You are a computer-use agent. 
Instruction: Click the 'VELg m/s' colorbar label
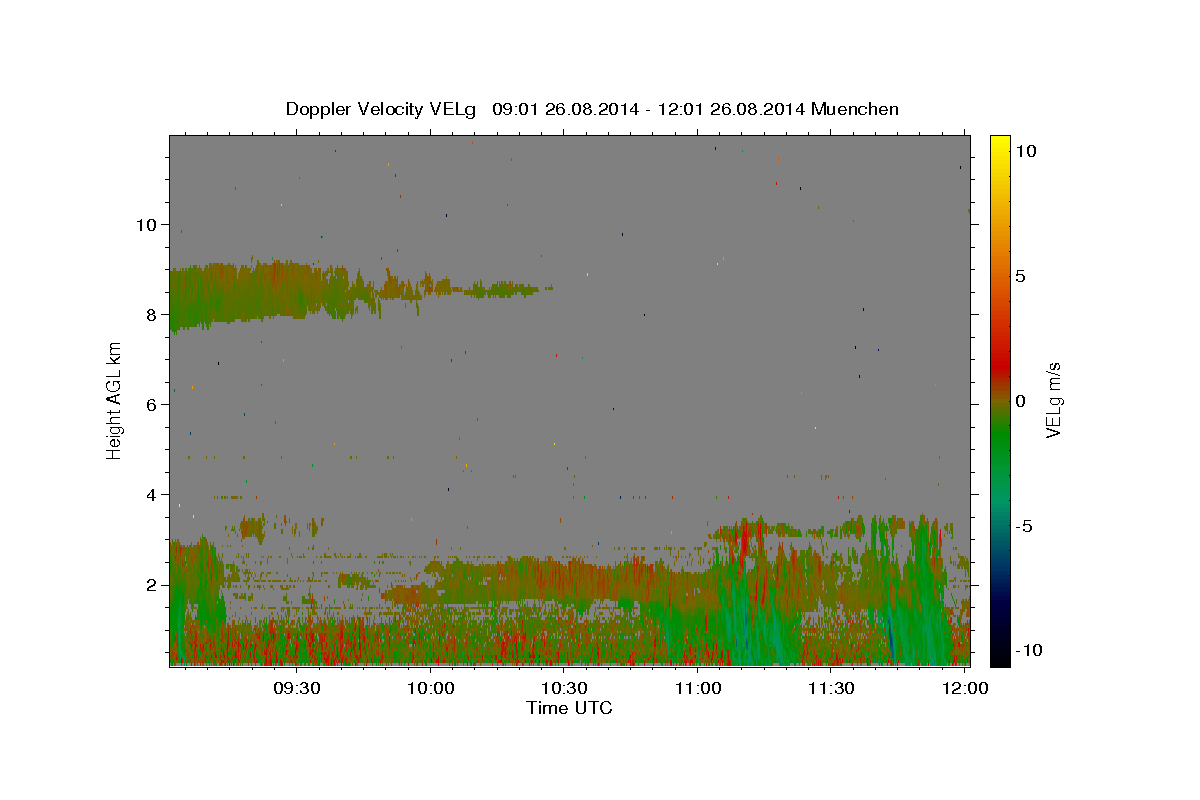(1053, 400)
